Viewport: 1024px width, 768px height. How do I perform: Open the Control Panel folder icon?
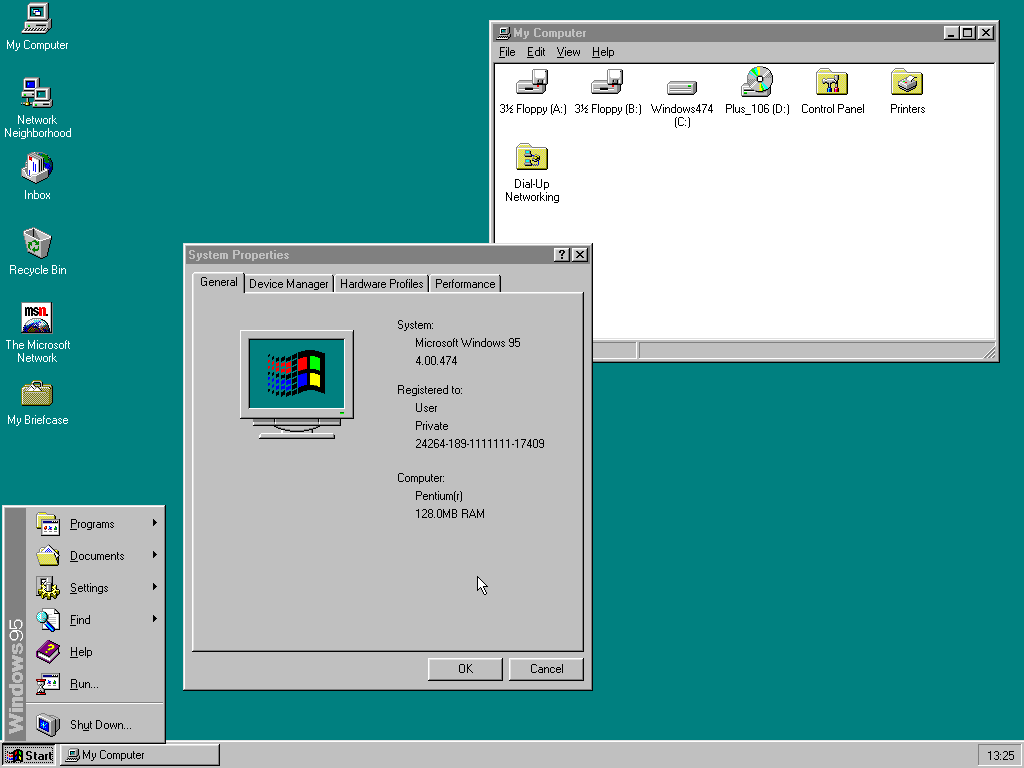tap(832, 84)
